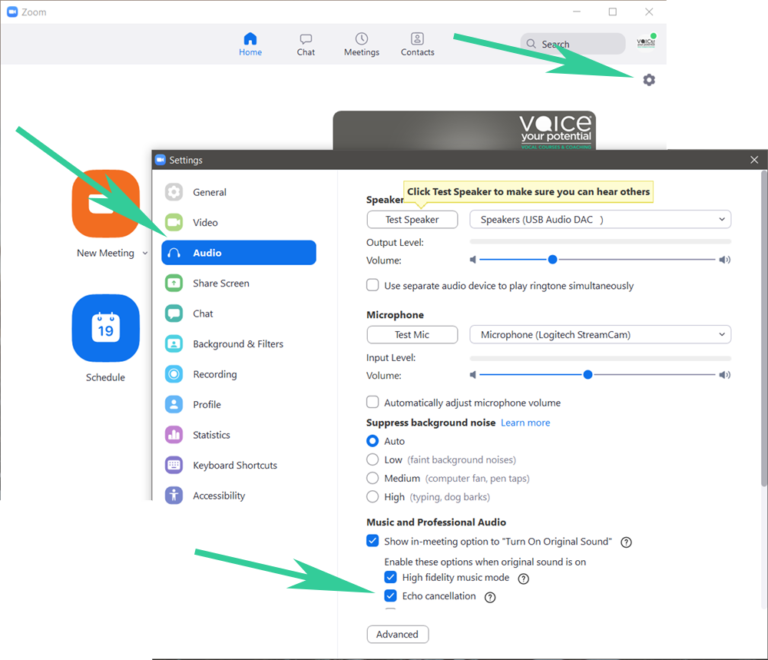The image size is (768, 660).
Task: Select the Audio settings category
Action: tap(239, 253)
